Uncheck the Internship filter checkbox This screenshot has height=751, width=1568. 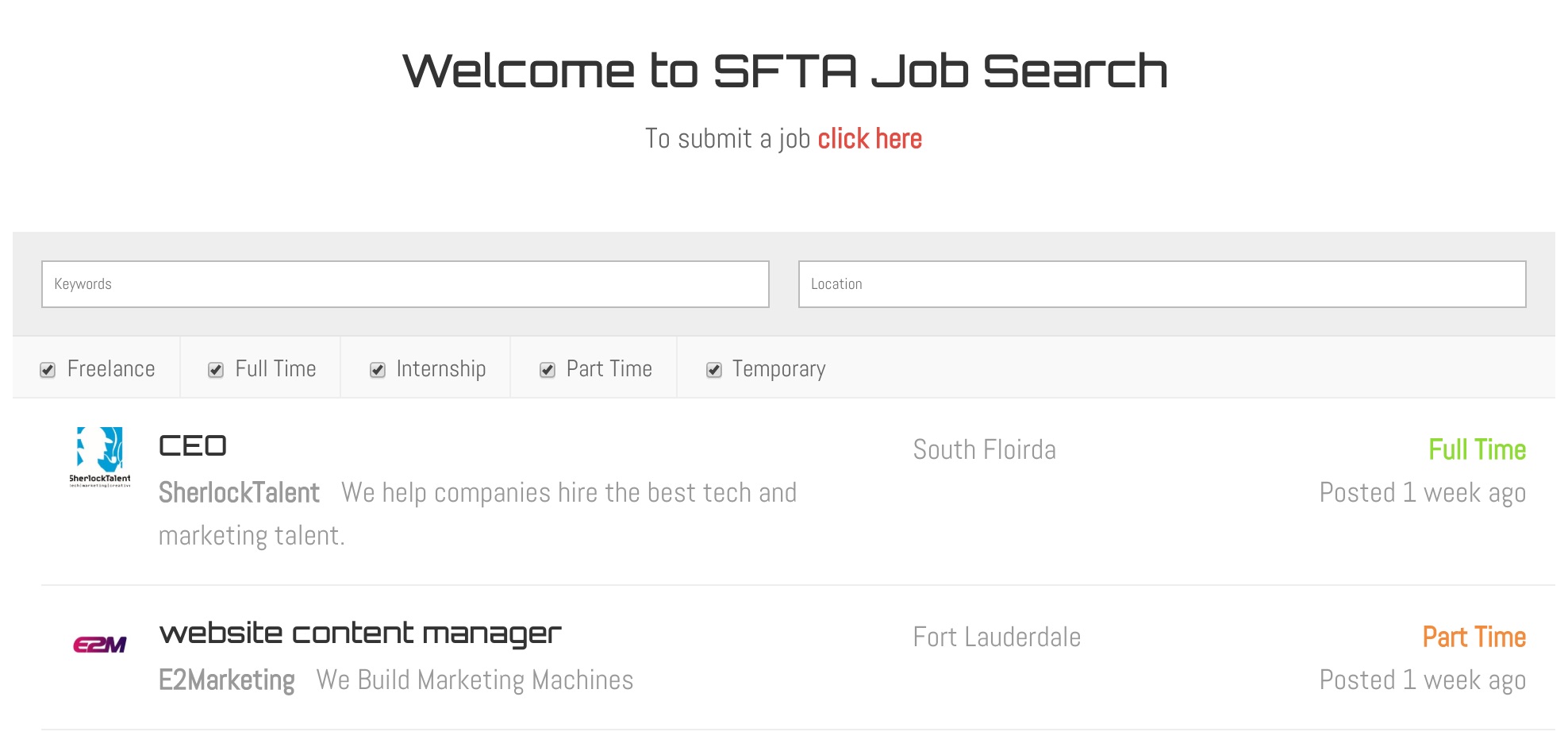click(378, 370)
